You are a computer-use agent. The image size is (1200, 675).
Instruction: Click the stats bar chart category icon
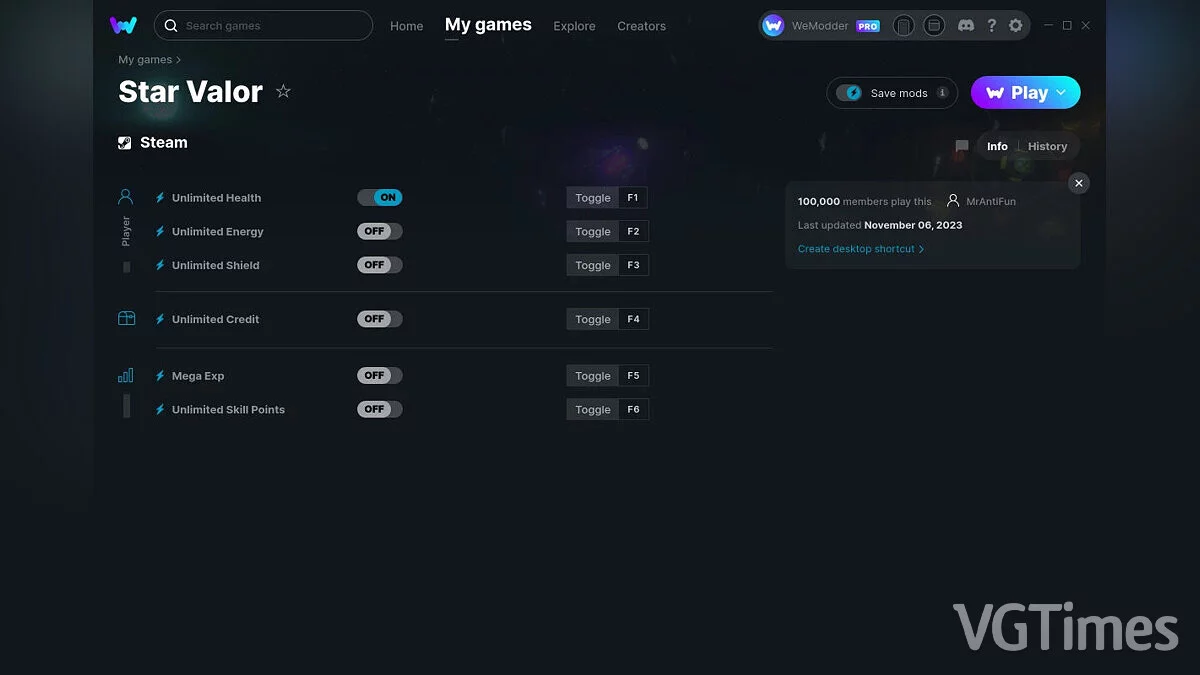click(126, 376)
